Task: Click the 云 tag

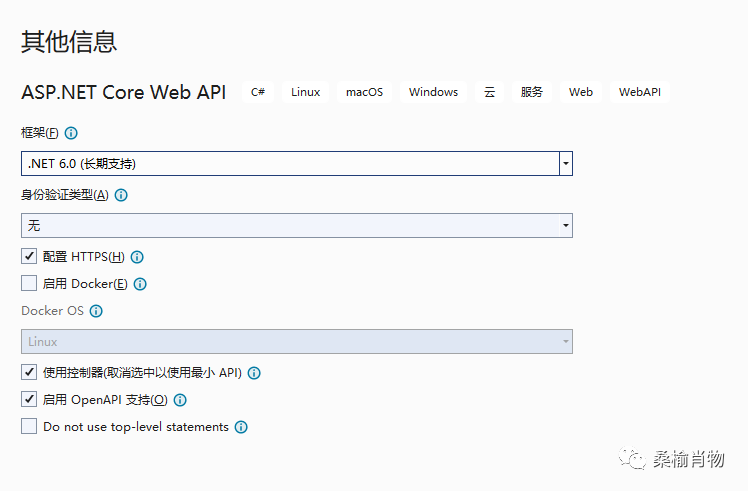Action: 489,92
